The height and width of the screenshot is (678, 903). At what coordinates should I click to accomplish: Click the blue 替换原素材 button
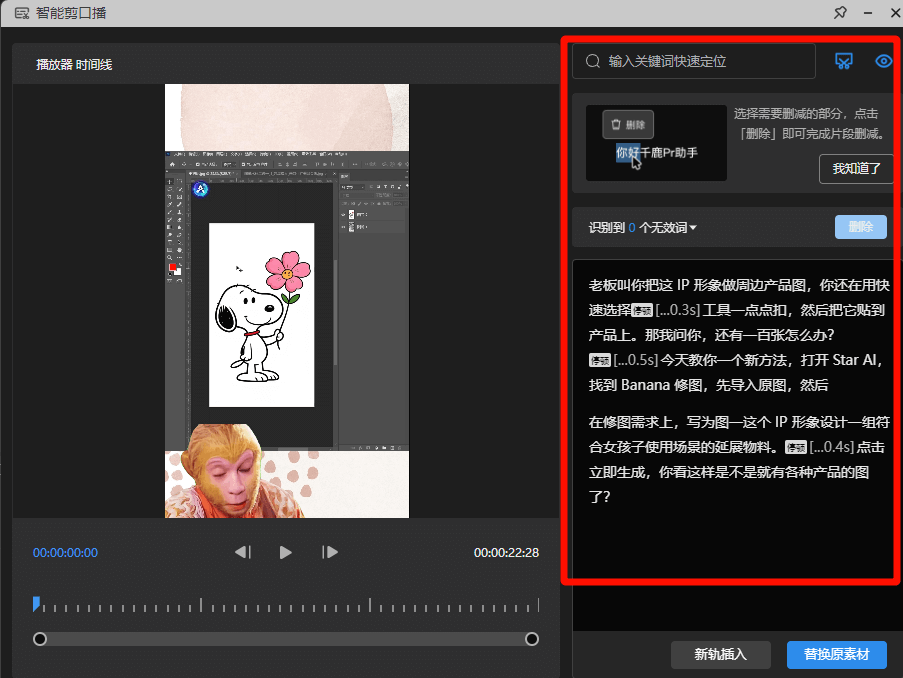[x=837, y=655]
